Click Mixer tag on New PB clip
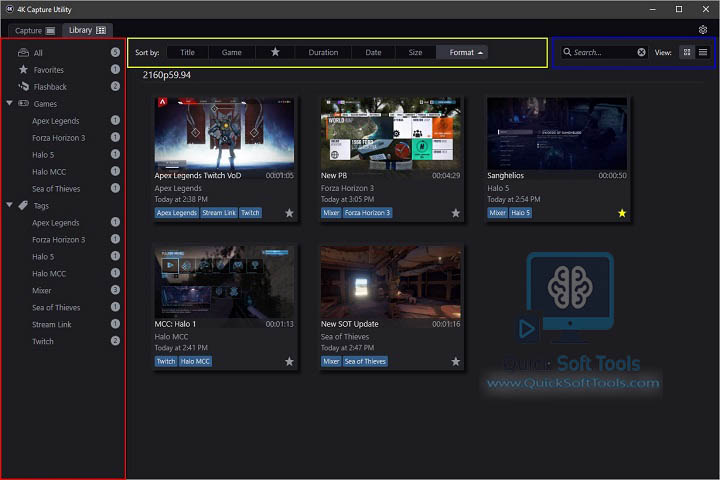This screenshot has height=480, width=720. point(331,213)
